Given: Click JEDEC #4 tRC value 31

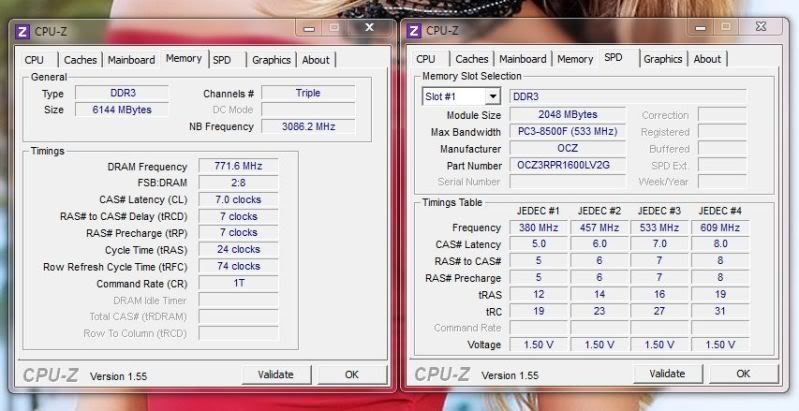Looking at the screenshot, I should coord(720,311).
